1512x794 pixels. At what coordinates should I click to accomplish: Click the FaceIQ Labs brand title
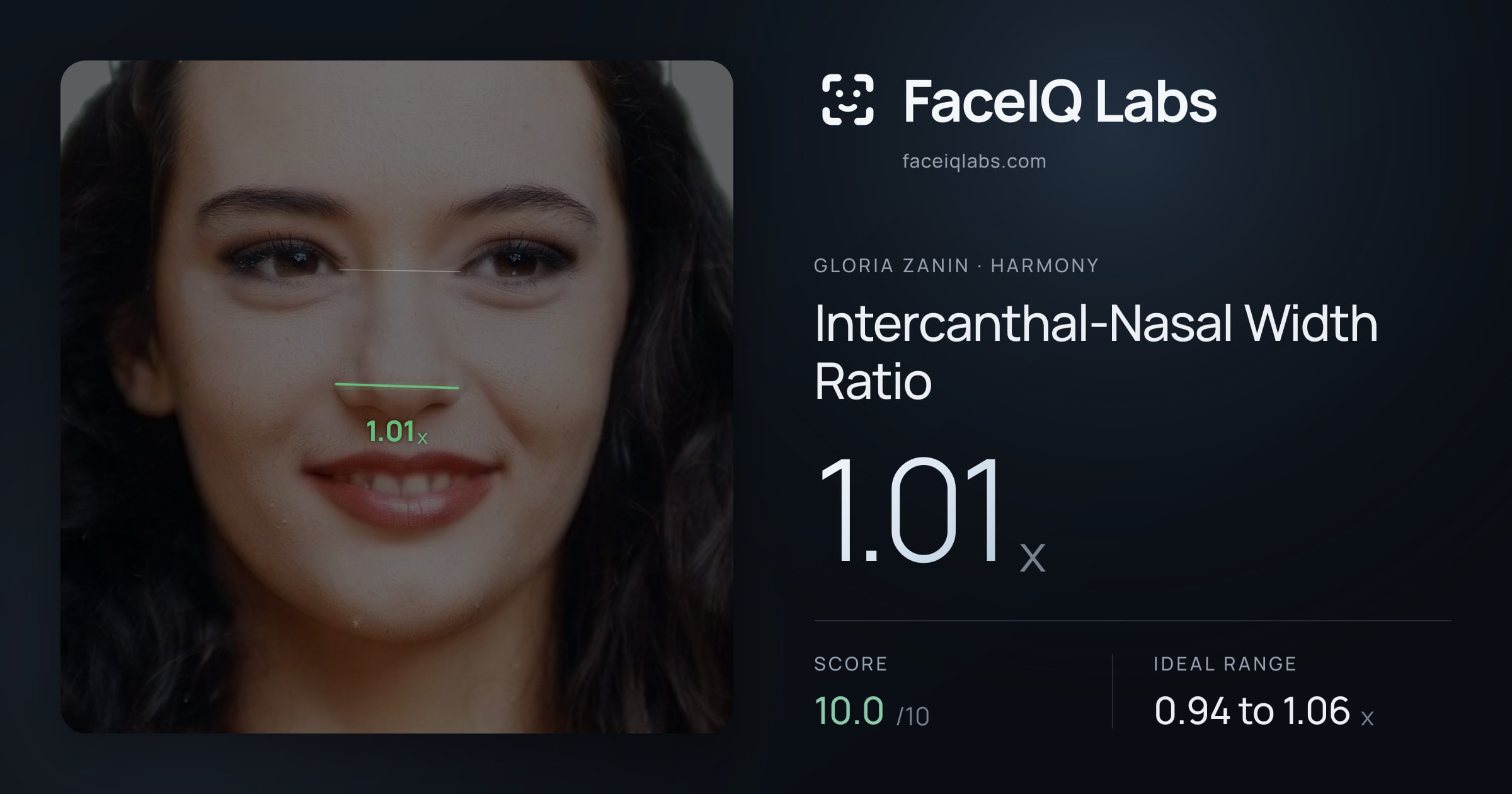[x=1060, y=101]
